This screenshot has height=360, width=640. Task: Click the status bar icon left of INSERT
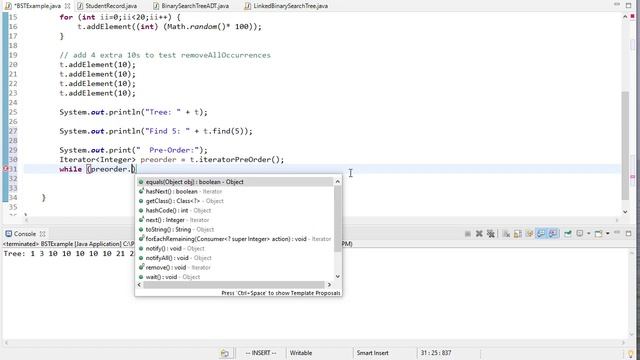[x=224, y=353]
